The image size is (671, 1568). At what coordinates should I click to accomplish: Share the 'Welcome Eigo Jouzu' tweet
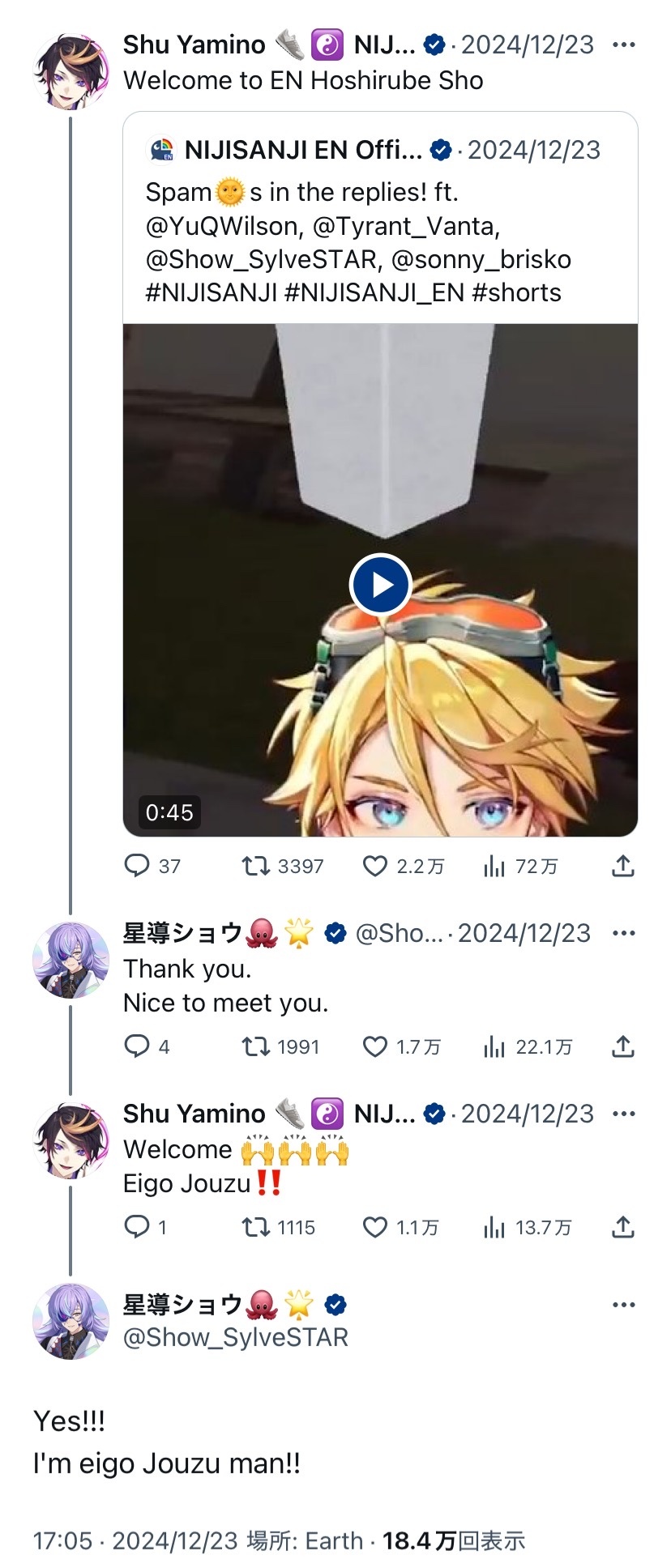click(622, 1227)
